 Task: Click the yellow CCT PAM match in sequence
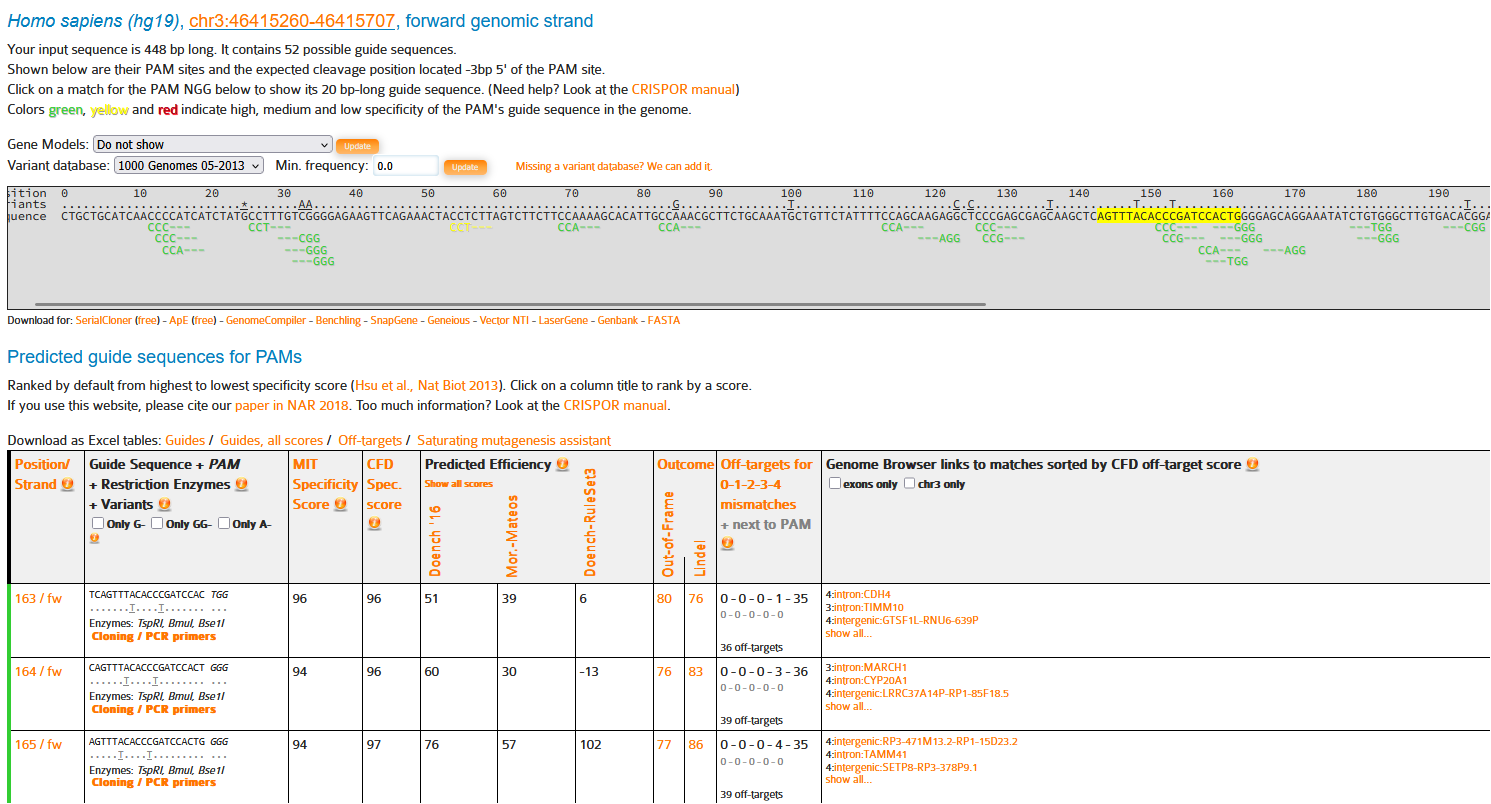coord(470,228)
